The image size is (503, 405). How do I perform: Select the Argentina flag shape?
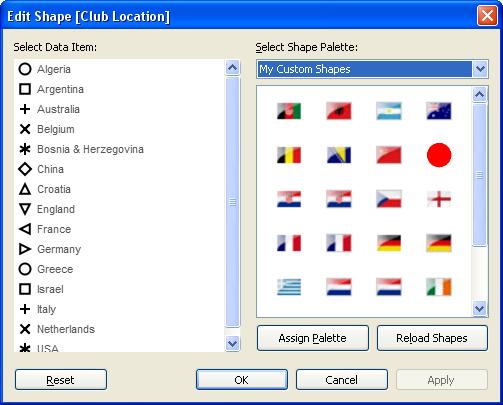tap(389, 111)
